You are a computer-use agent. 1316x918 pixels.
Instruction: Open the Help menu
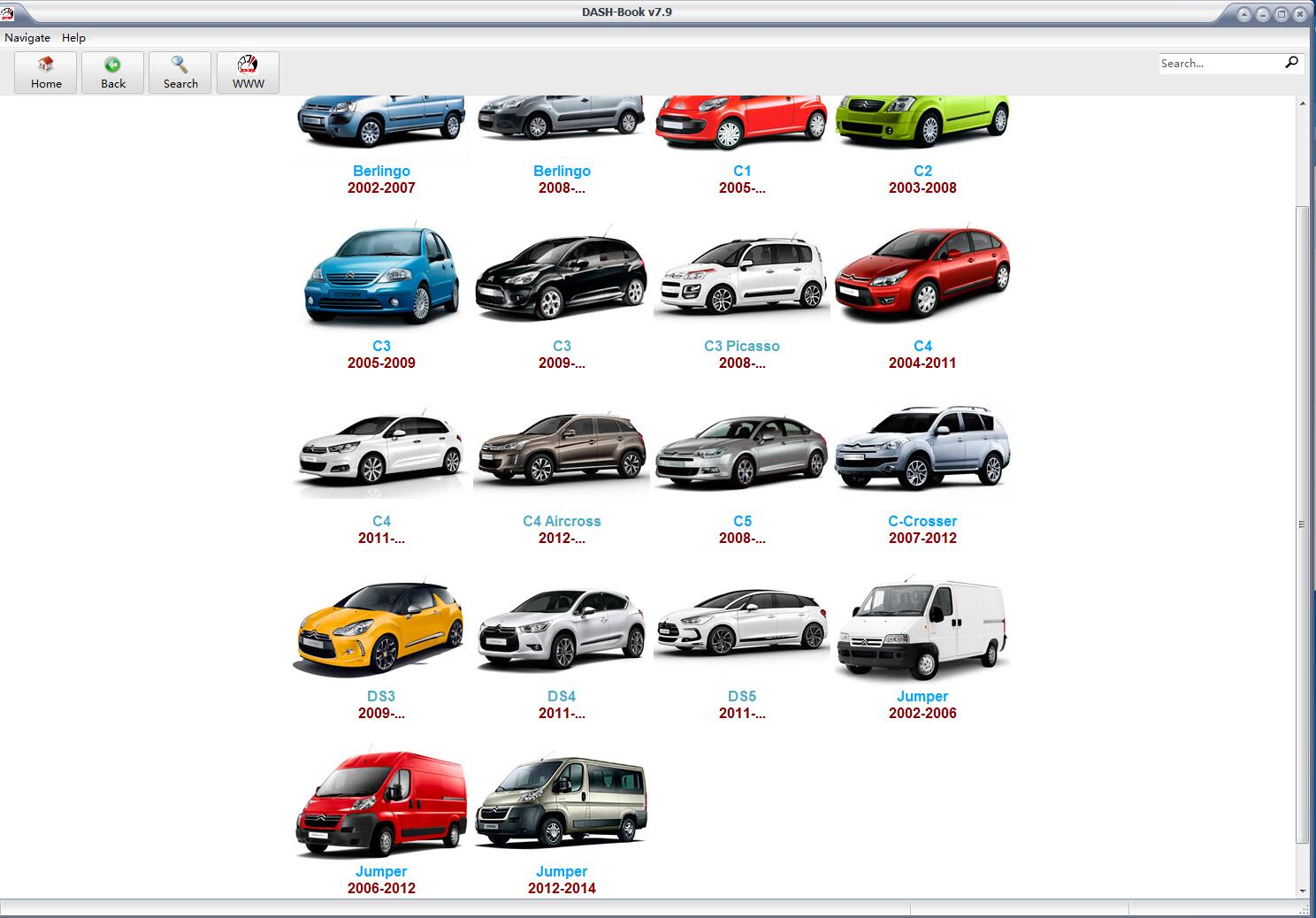tap(73, 37)
